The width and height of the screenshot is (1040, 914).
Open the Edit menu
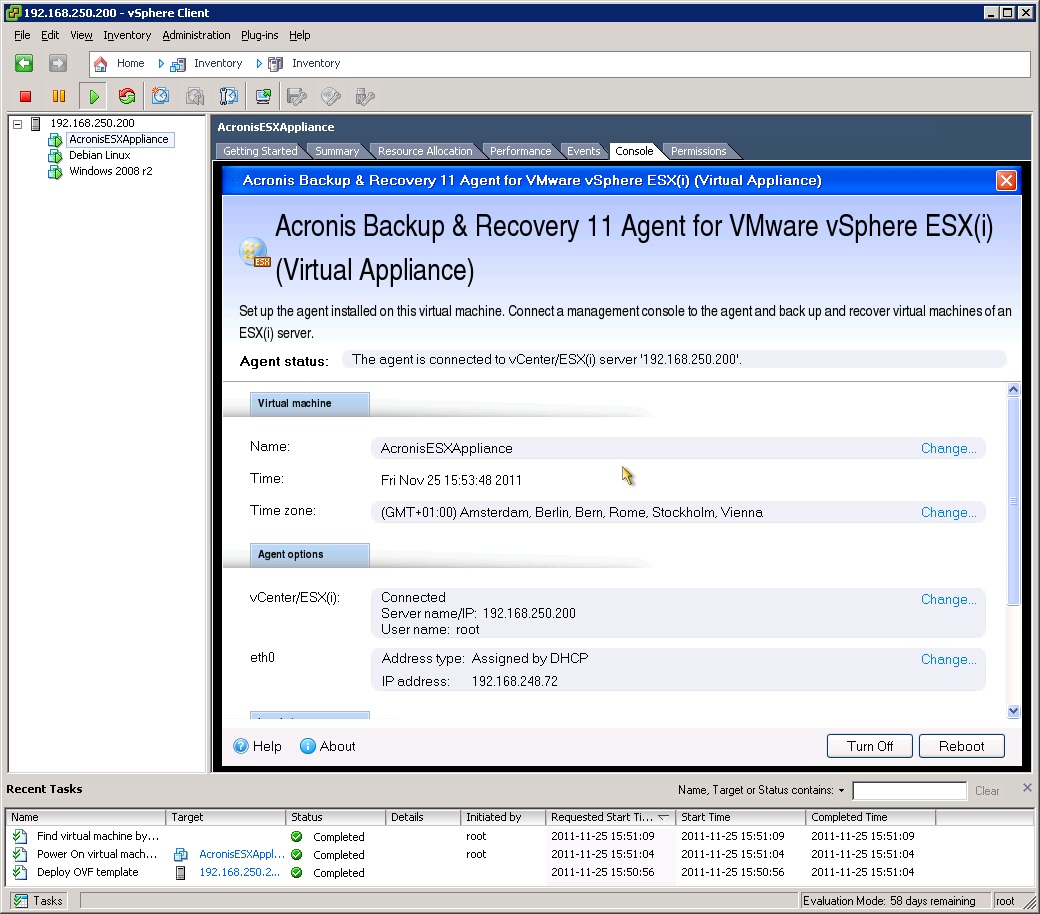(50, 35)
